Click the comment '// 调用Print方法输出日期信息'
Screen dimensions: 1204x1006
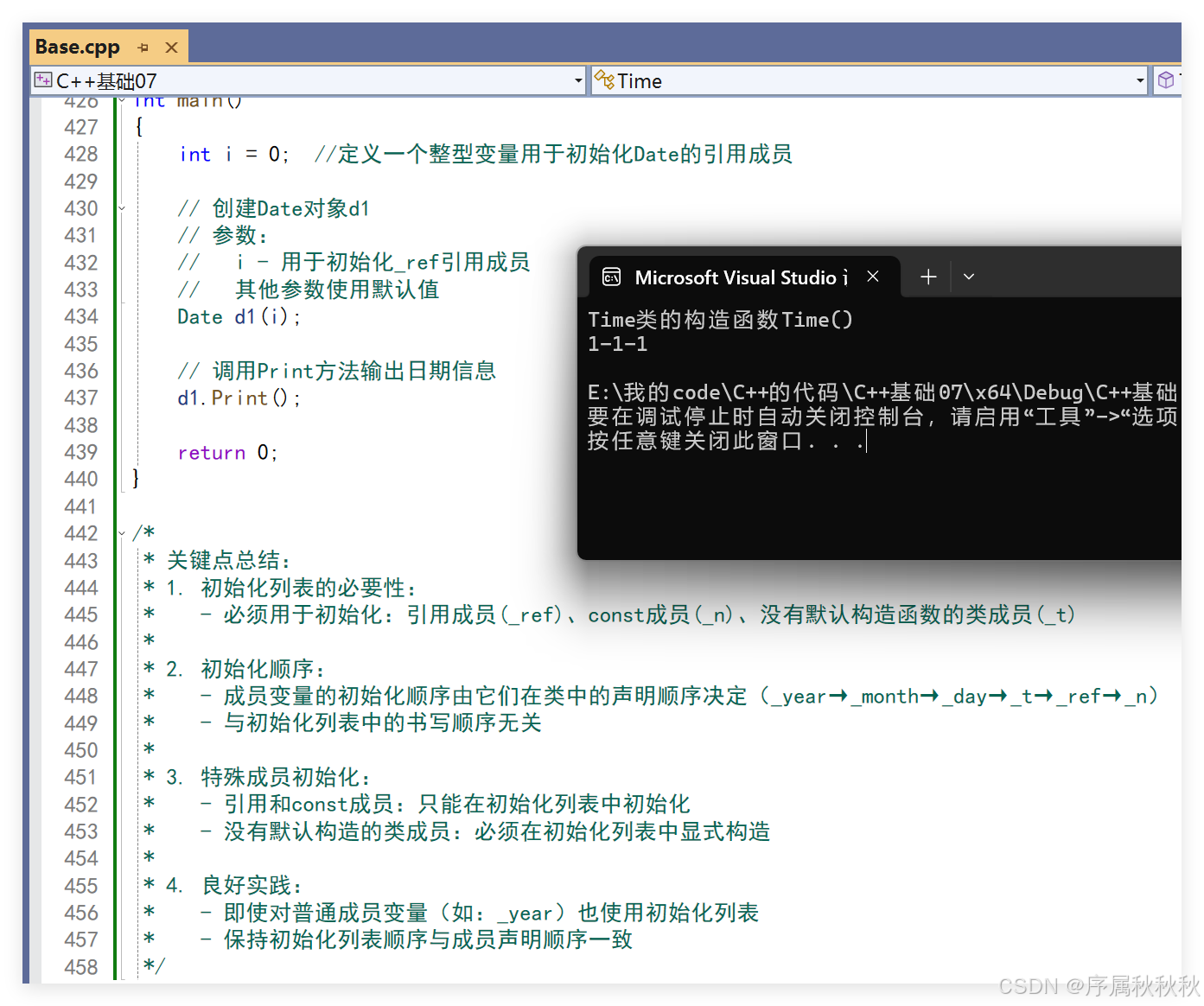[337, 371]
